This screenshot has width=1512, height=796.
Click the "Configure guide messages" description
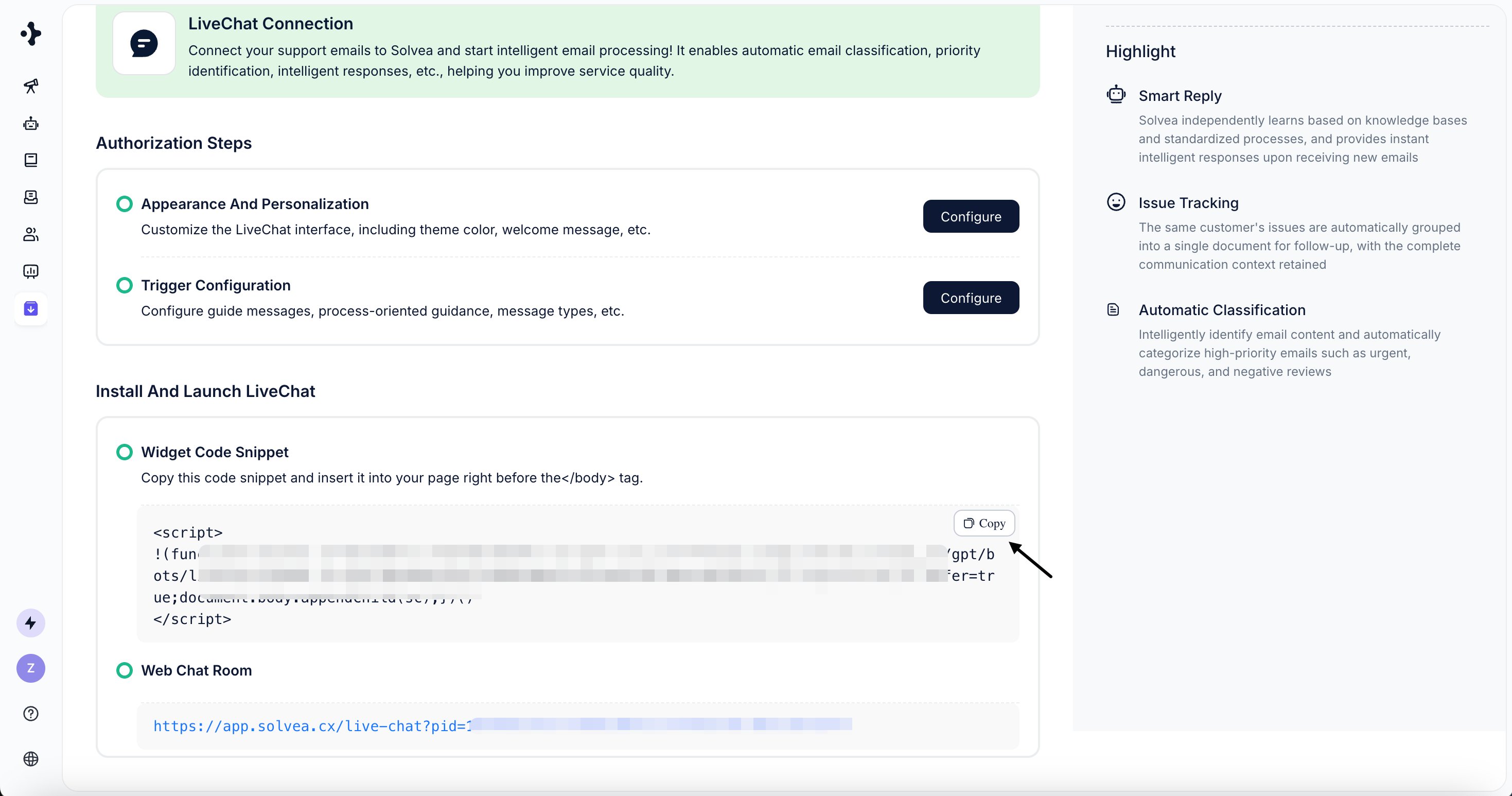tap(383, 311)
